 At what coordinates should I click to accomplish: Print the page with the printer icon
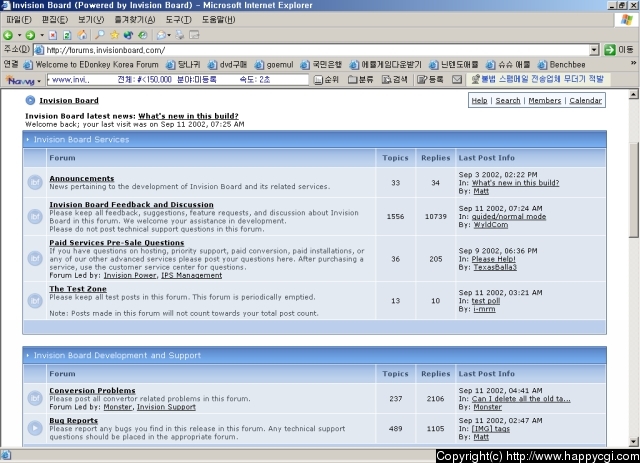[x=180, y=36]
